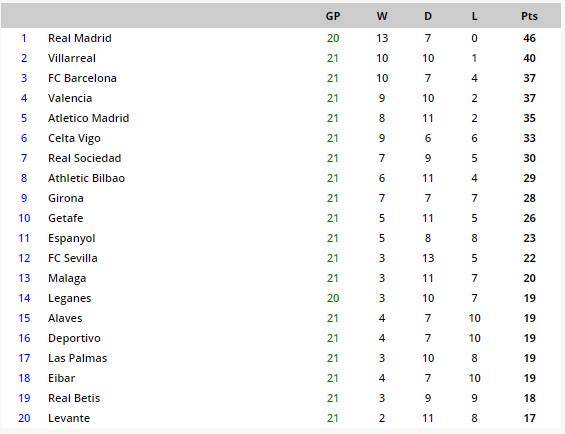Open the Levante team link
The width and height of the screenshot is (565, 434).
pyautogui.click(x=69, y=418)
